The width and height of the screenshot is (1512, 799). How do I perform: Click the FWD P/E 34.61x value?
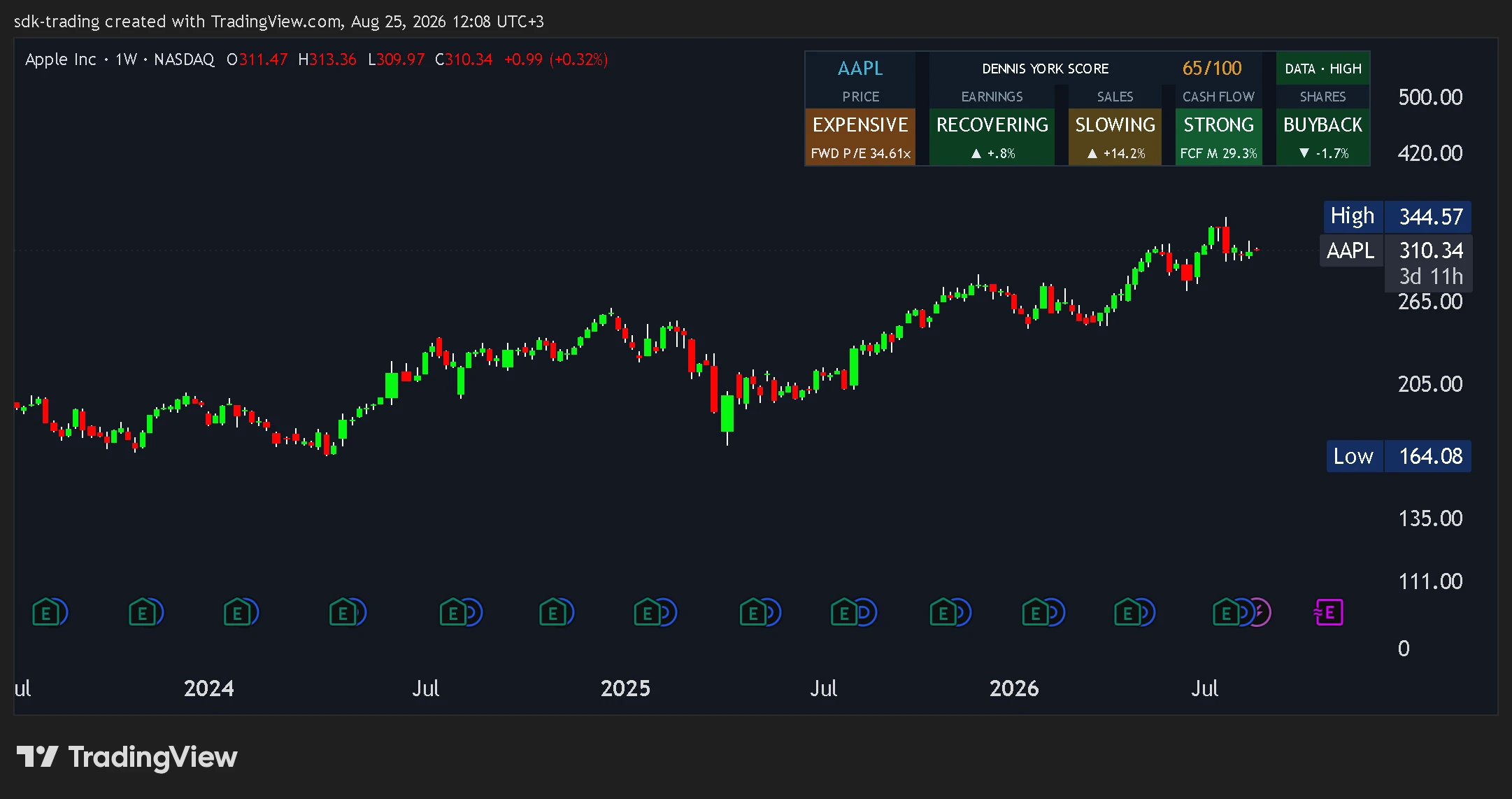point(860,153)
